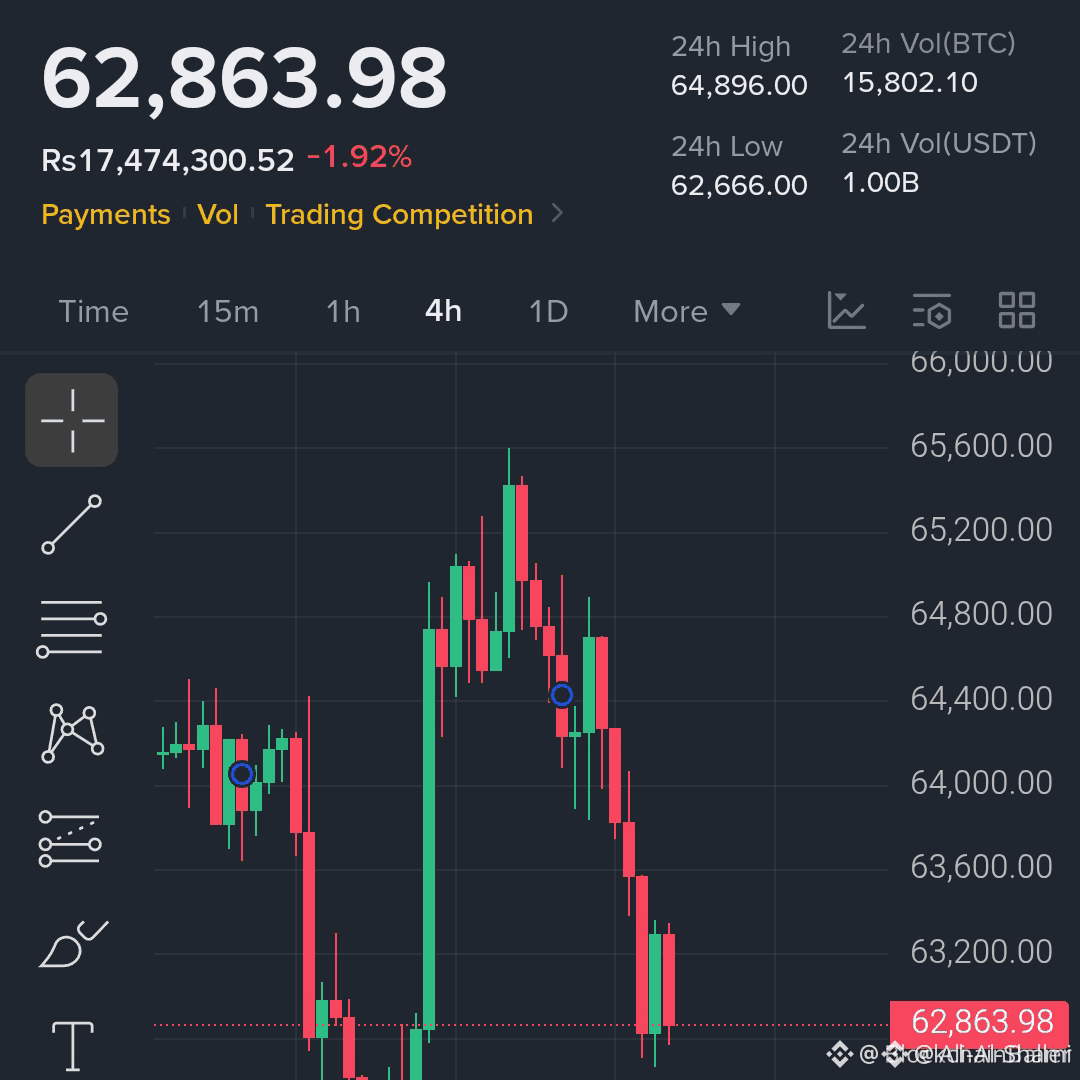Select the Fibonacci retracement lines tool

click(x=70, y=838)
